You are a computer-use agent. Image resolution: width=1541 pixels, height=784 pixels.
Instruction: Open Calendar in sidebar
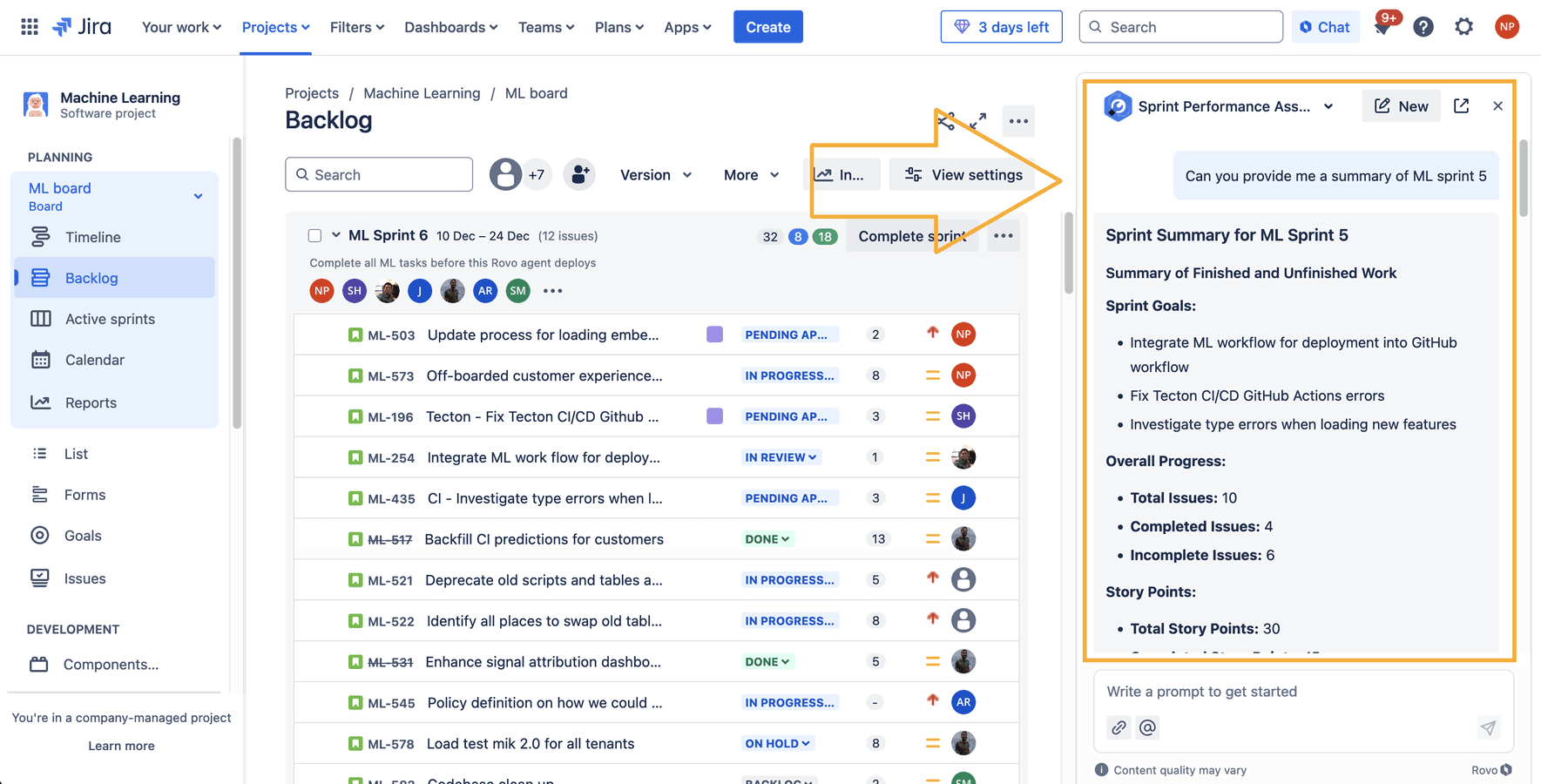(114, 360)
